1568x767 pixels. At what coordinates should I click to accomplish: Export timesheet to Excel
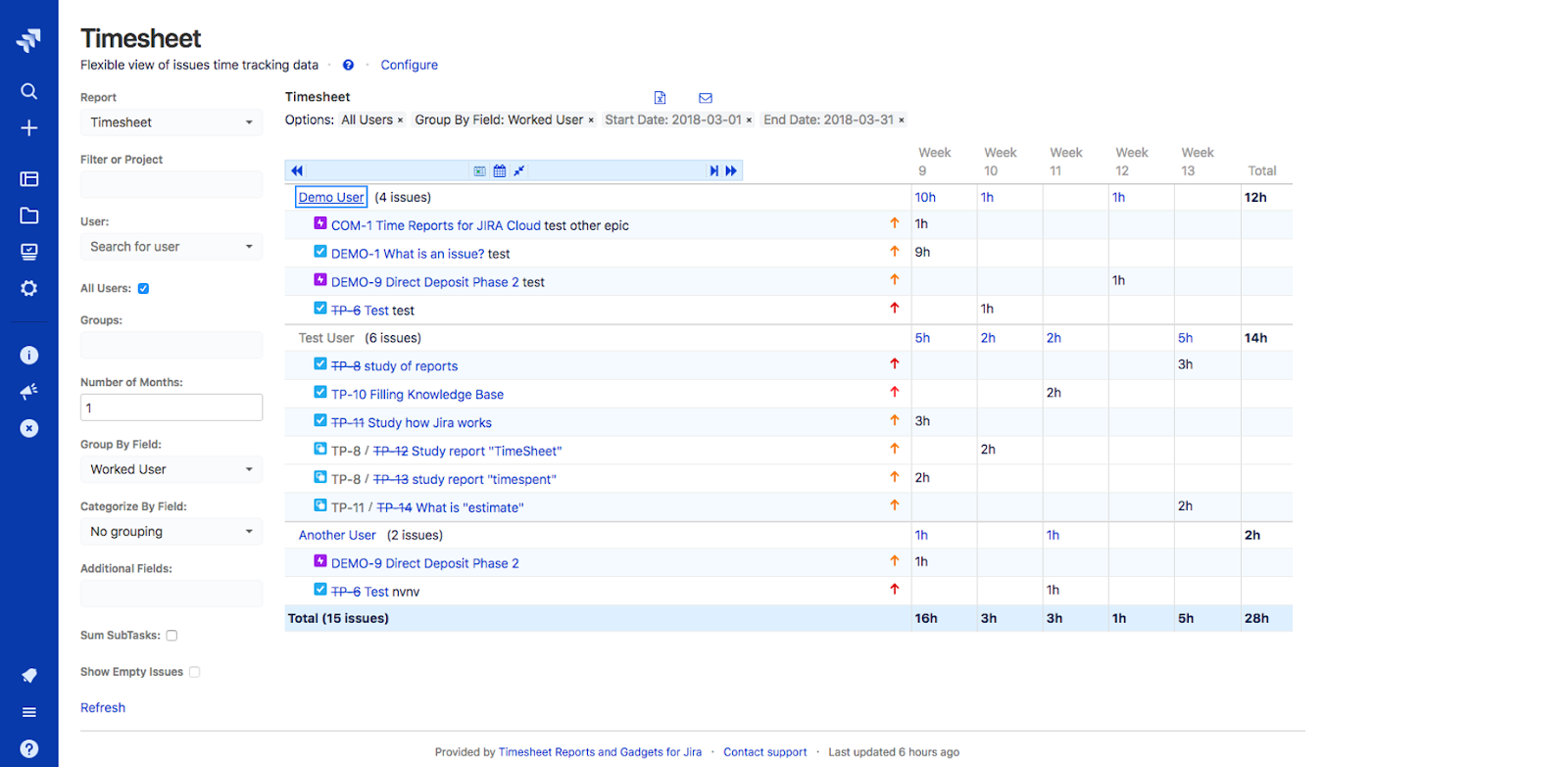tap(660, 98)
